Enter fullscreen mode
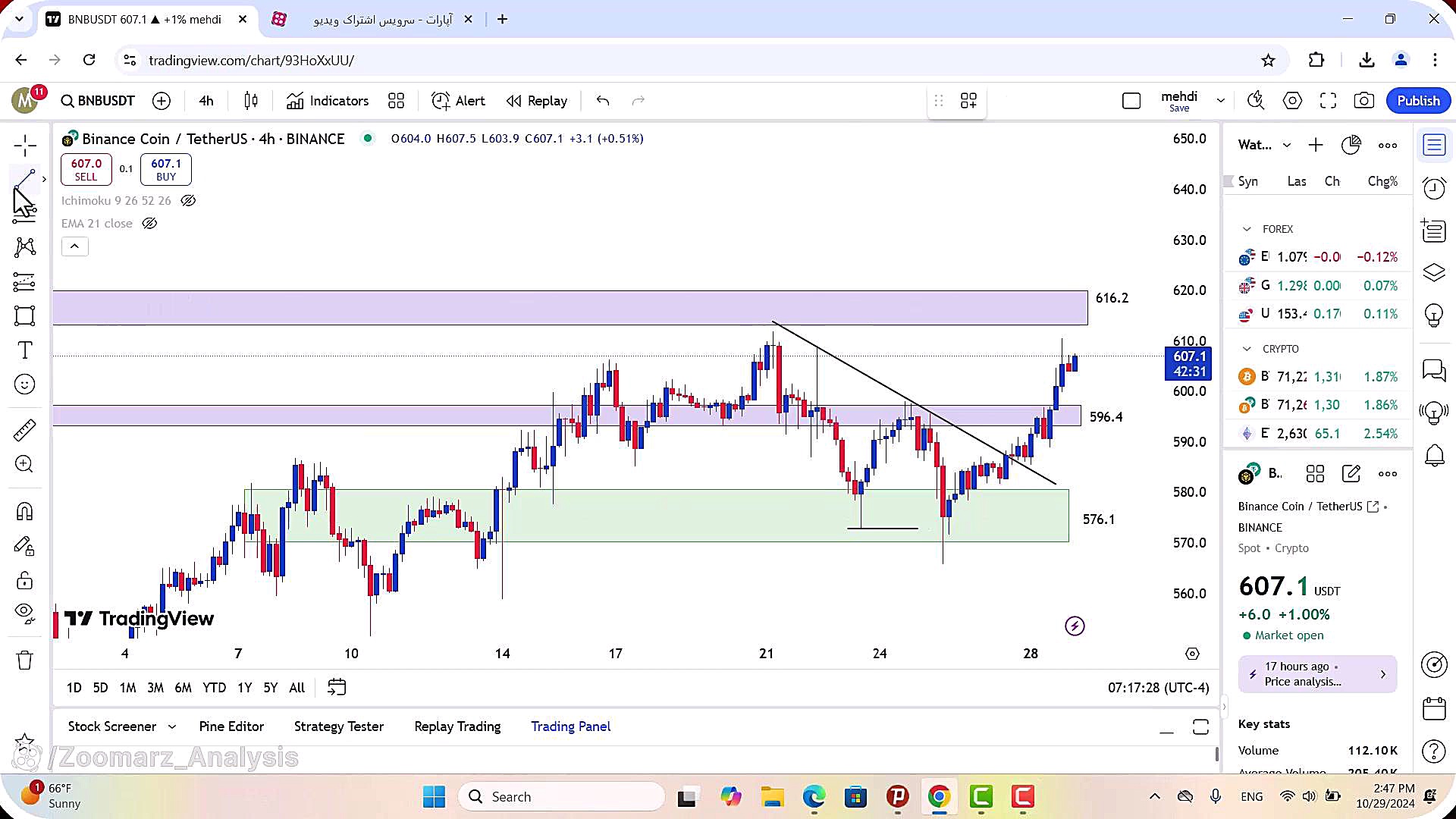Image resolution: width=1456 pixels, height=819 pixels. pos(1328,101)
